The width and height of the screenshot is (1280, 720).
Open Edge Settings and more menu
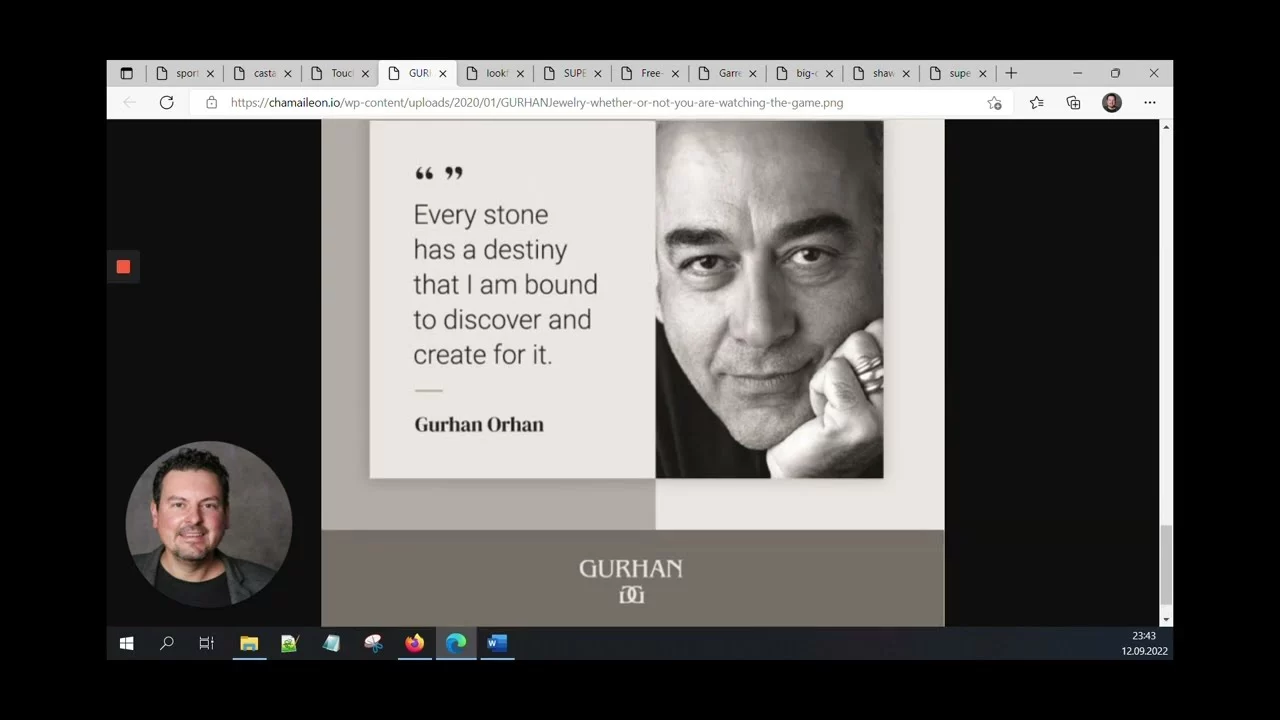[1150, 102]
